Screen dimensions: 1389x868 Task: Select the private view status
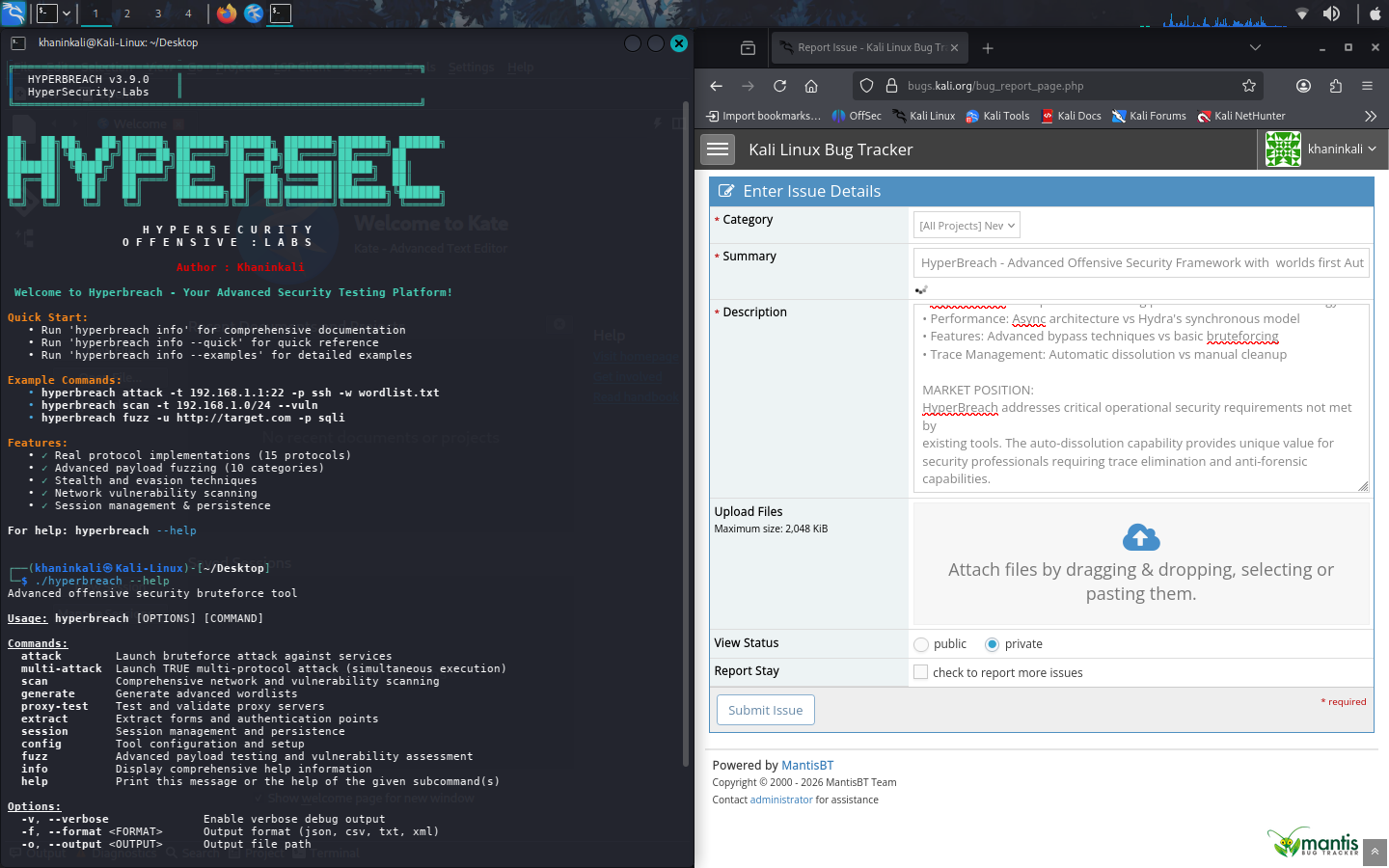pyautogui.click(x=992, y=644)
